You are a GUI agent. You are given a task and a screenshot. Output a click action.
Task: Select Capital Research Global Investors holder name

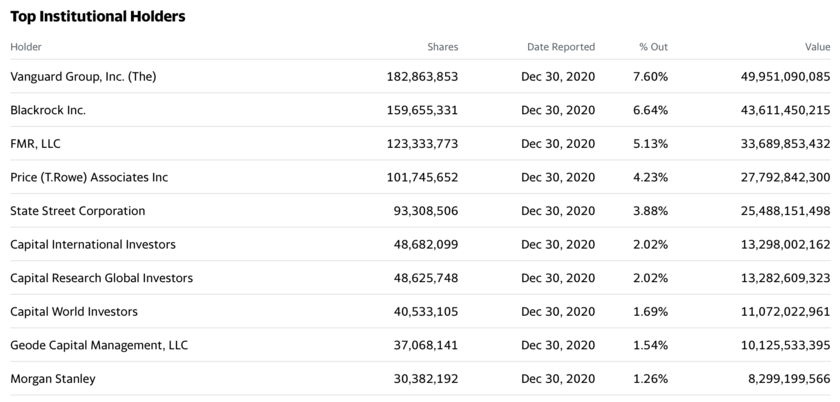pyautogui.click(x=101, y=278)
